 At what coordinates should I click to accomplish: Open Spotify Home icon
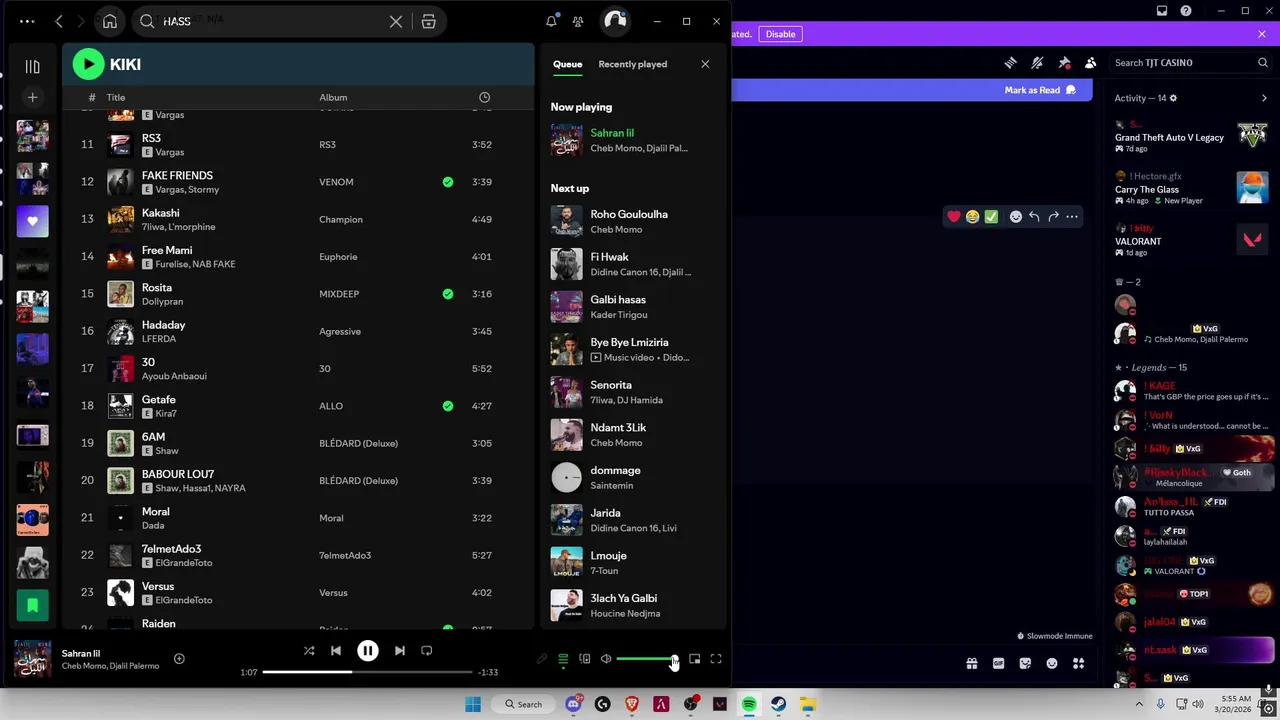pos(110,21)
